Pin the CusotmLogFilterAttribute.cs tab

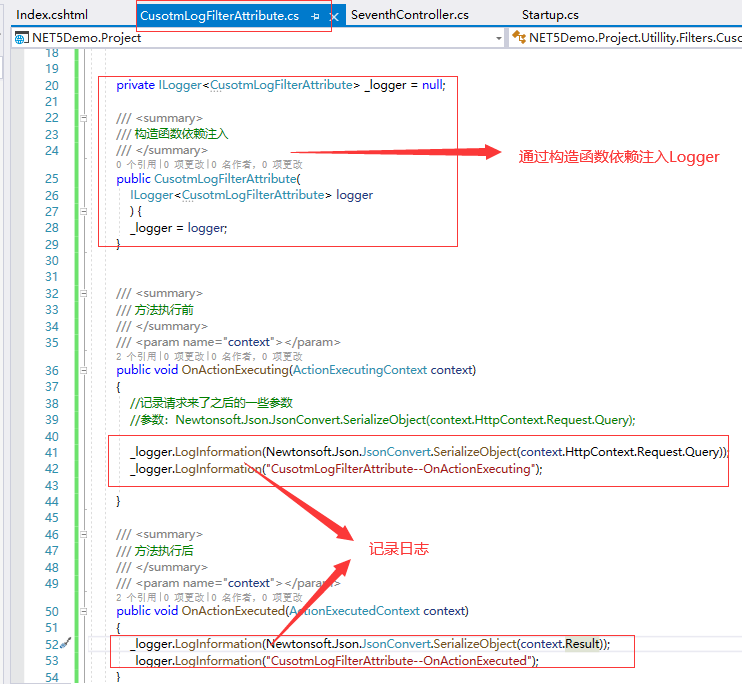(315, 17)
